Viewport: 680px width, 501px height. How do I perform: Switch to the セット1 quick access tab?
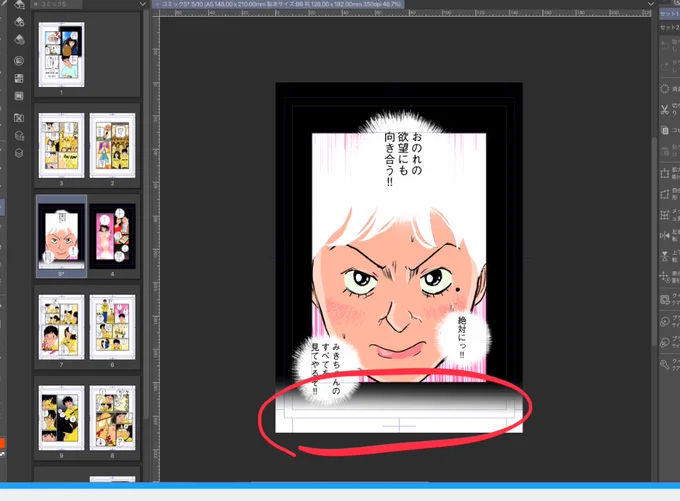click(x=670, y=14)
